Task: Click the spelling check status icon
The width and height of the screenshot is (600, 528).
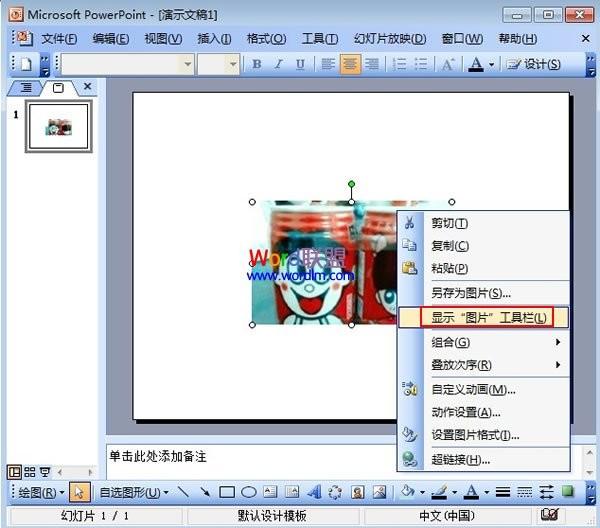Action: coord(550,515)
